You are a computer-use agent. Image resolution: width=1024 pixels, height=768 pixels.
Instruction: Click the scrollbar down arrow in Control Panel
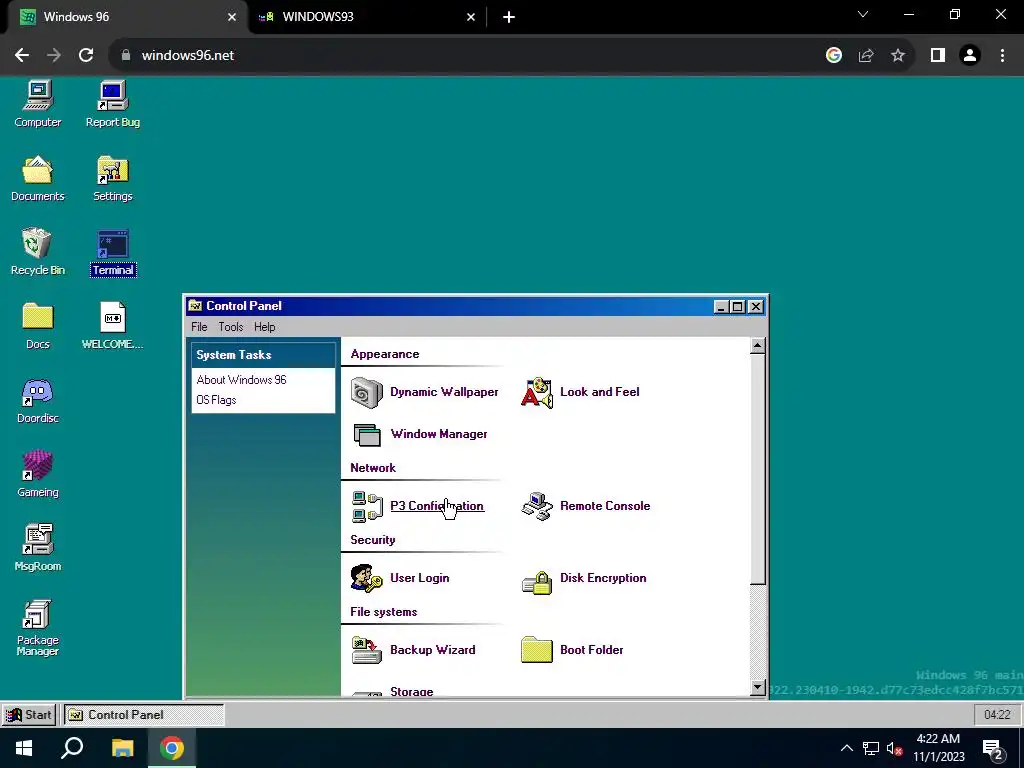[758, 687]
